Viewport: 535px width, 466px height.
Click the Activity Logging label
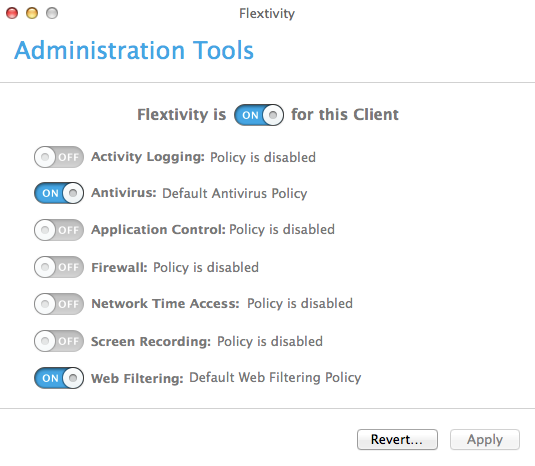(148, 157)
